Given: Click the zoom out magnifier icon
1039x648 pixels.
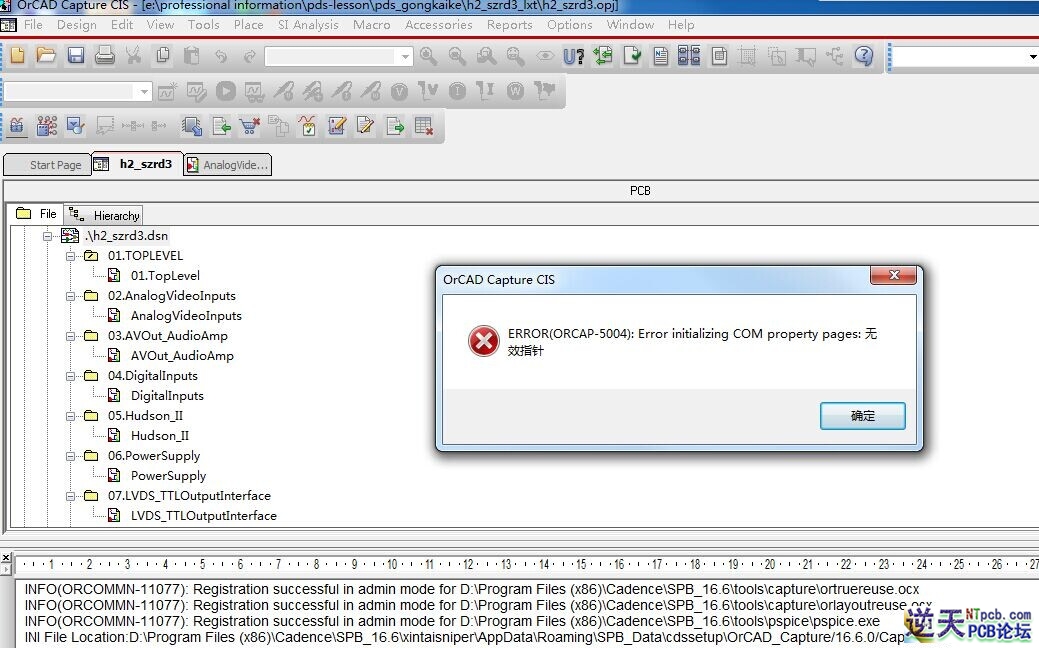Looking at the screenshot, I should (x=457, y=56).
